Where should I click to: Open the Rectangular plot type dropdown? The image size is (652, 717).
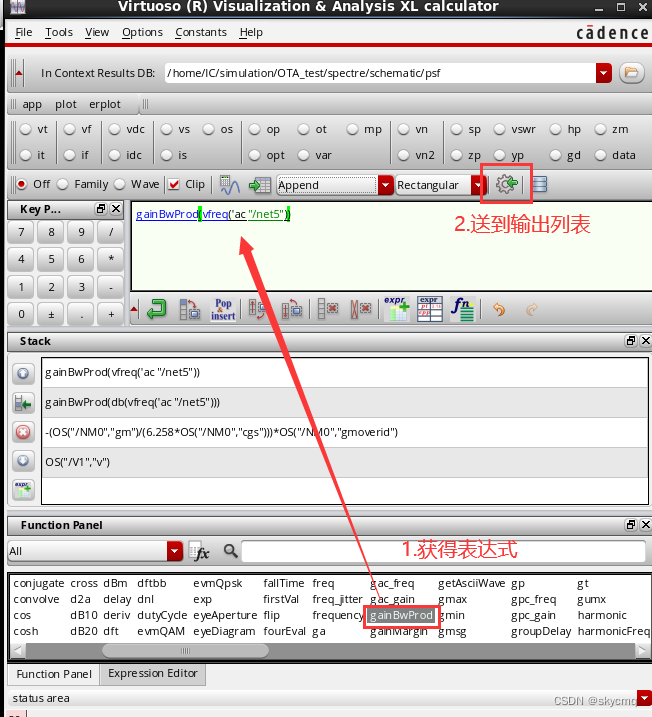click(478, 185)
